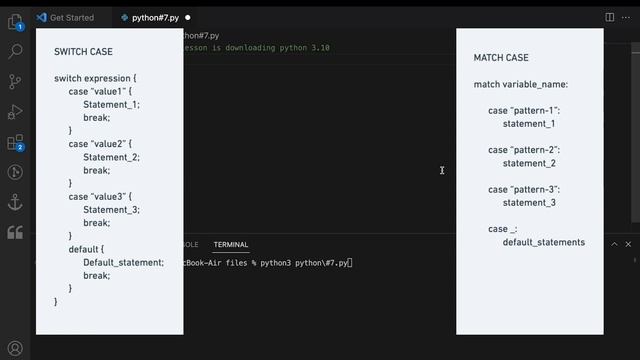Select the python#7.py editor tab
Screen dimensions: 640x360
[x=155, y=18]
